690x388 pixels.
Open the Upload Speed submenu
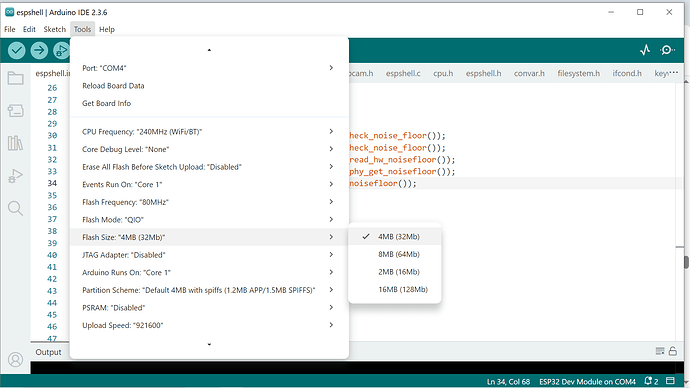tap(209, 325)
